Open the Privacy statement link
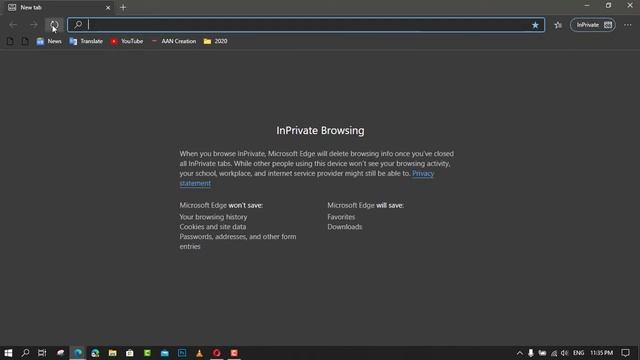Image resolution: width=640 pixels, height=360 pixels. click(x=423, y=173)
